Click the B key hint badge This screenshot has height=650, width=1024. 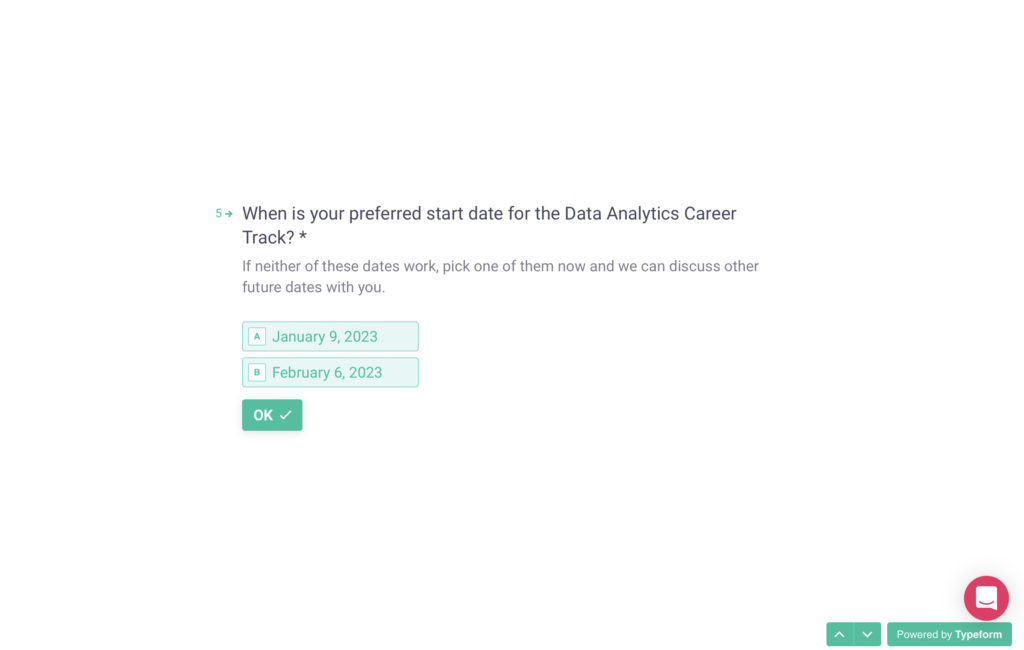tap(257, 372)
